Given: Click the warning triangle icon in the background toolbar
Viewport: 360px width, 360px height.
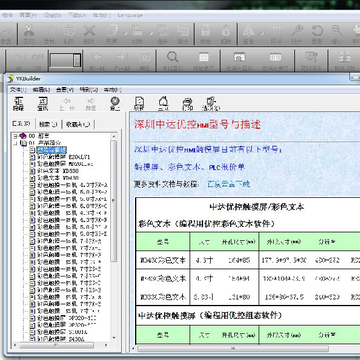Looking at the screenshot, I should point(249,31).
